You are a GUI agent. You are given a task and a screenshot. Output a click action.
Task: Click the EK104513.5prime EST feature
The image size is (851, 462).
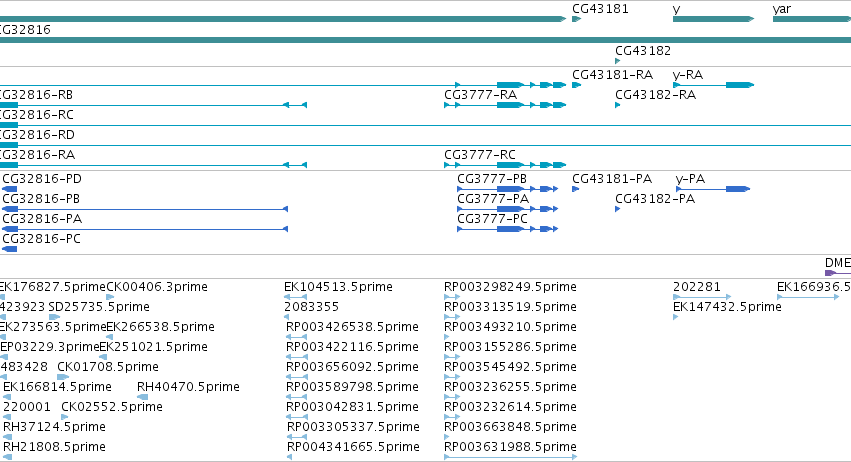[x=295, y=297]
